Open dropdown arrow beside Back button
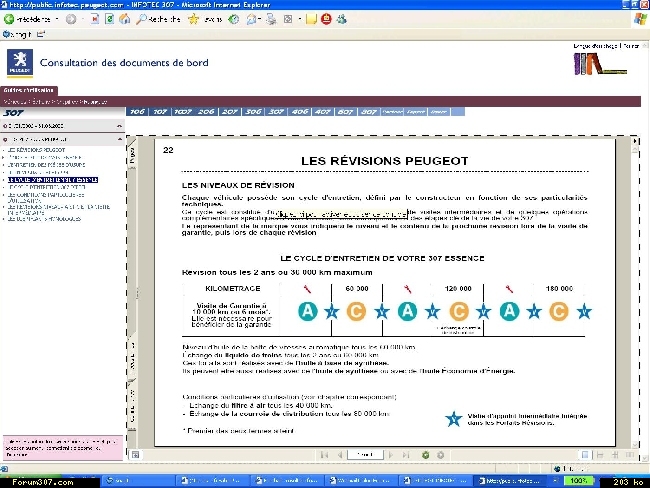 click(57, 19)
